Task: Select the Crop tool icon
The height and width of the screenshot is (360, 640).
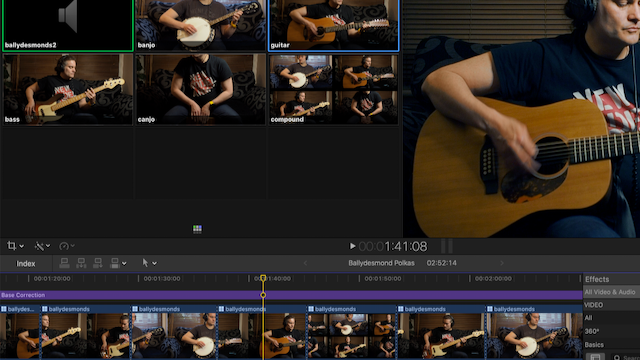Action: point(11,246)
